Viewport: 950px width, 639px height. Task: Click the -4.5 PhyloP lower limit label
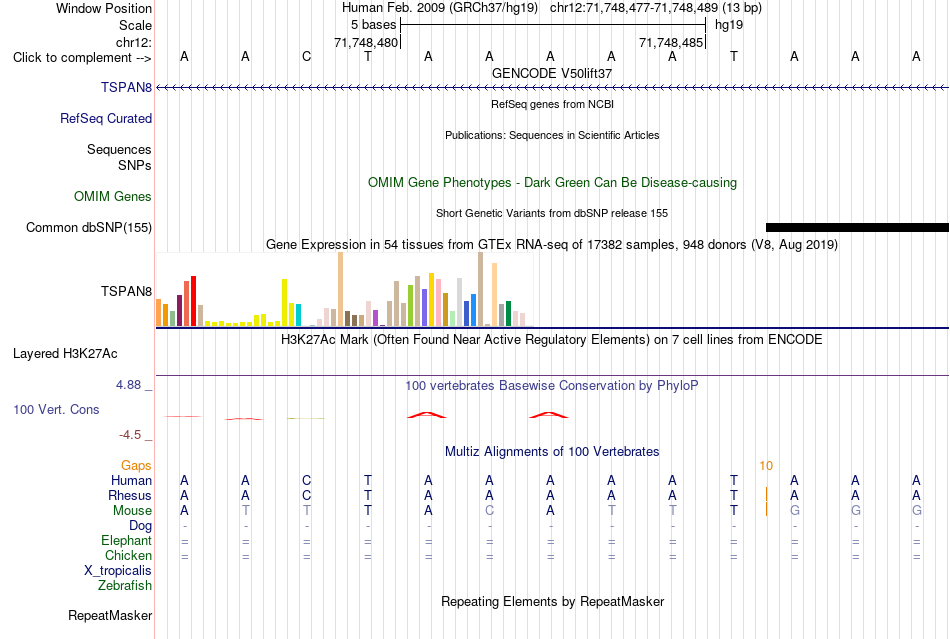click(x=130, y=435)
